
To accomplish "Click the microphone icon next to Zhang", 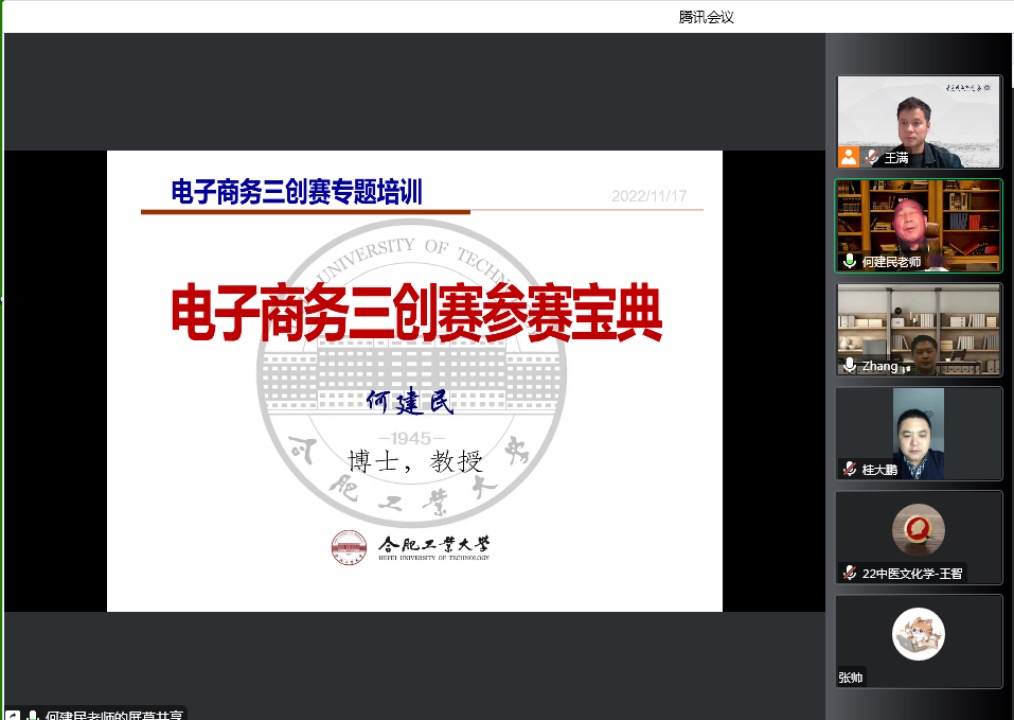I will 850,366.
